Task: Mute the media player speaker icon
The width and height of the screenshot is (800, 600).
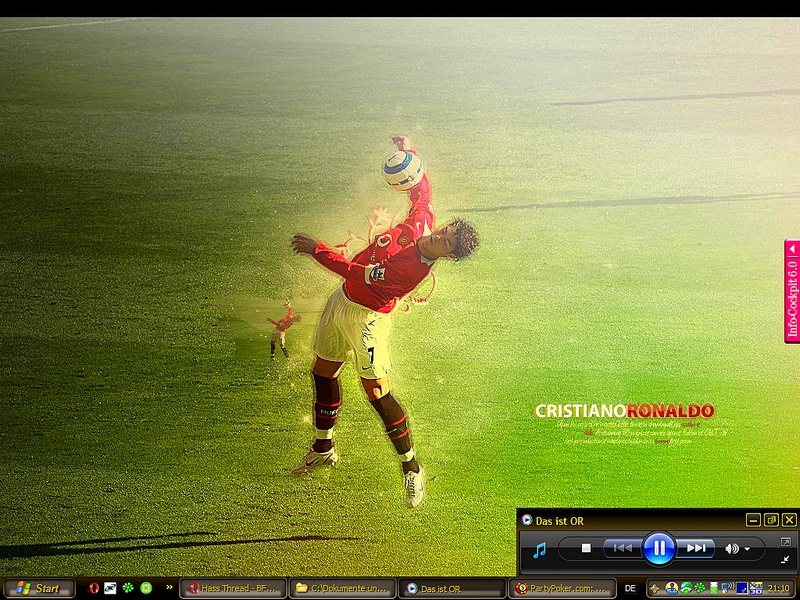Action: (x=731, y=548)
